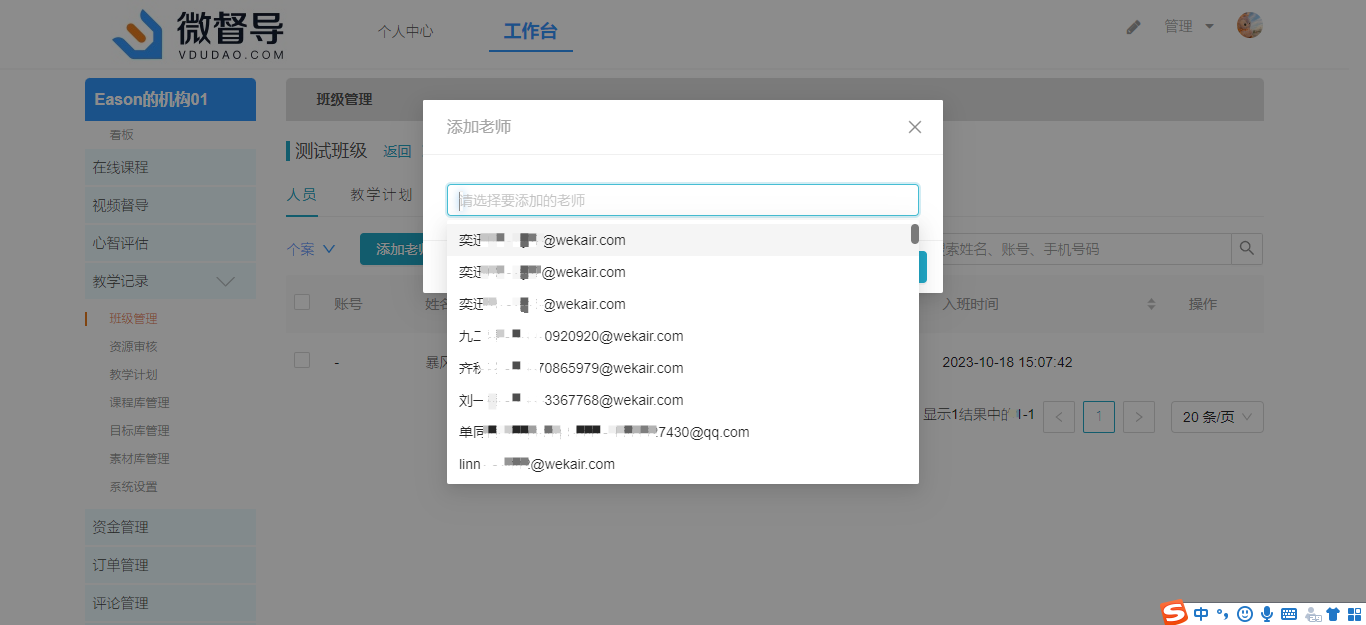Open the 20 条/页 page size dropdown
1366x625 pixels.
click(1217, 417)
